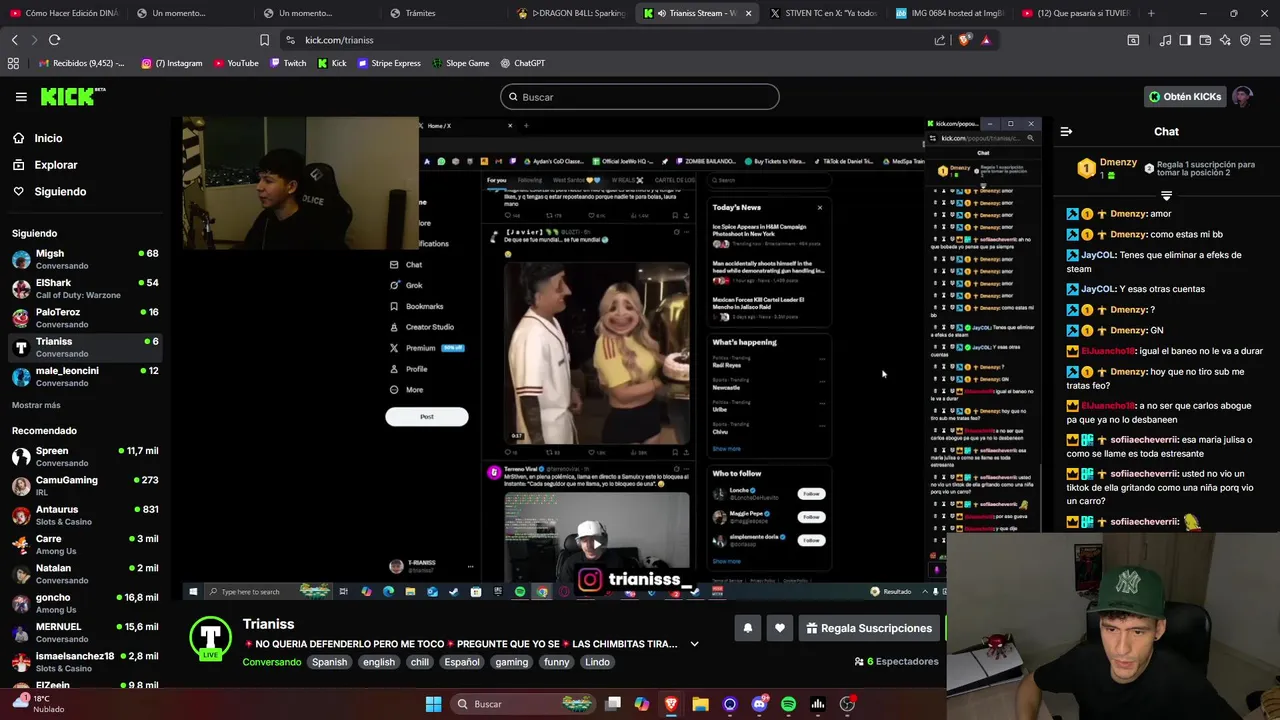Close the Trianiss Stream tab

point(748,13)
